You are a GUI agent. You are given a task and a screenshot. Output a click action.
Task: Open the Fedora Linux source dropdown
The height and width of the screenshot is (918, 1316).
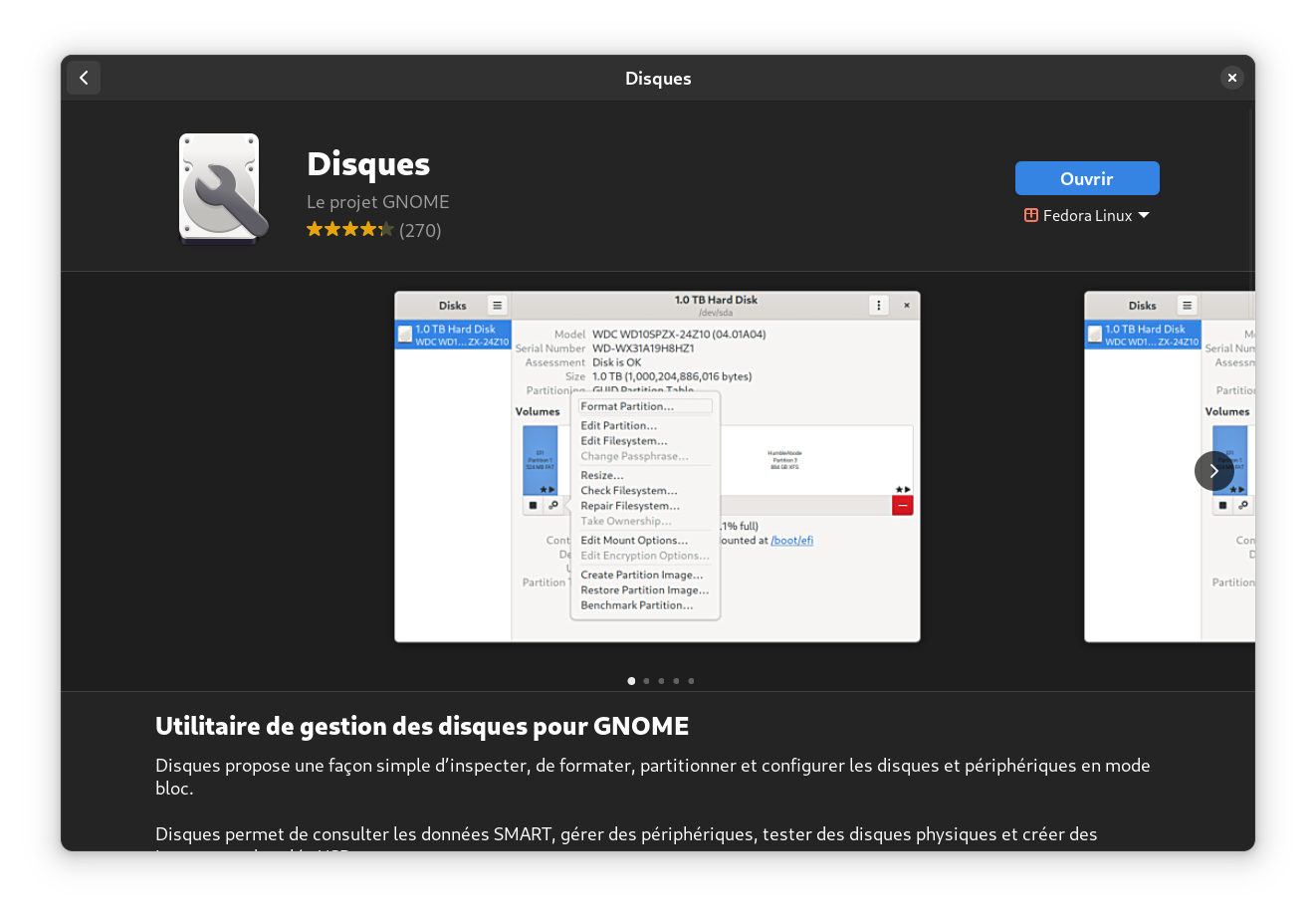coord(1087,215)
